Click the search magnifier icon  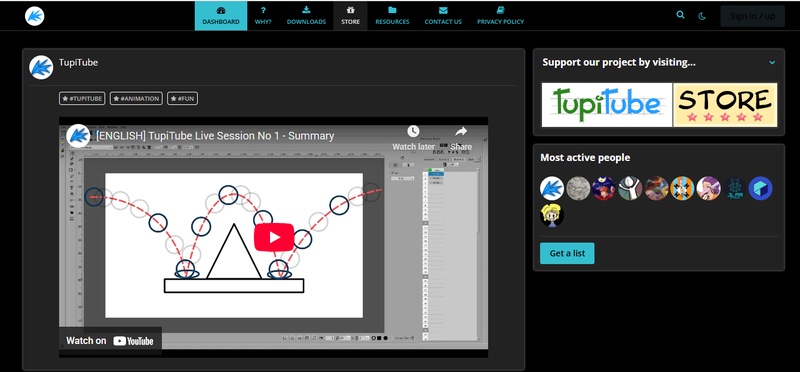pos(681,15)
